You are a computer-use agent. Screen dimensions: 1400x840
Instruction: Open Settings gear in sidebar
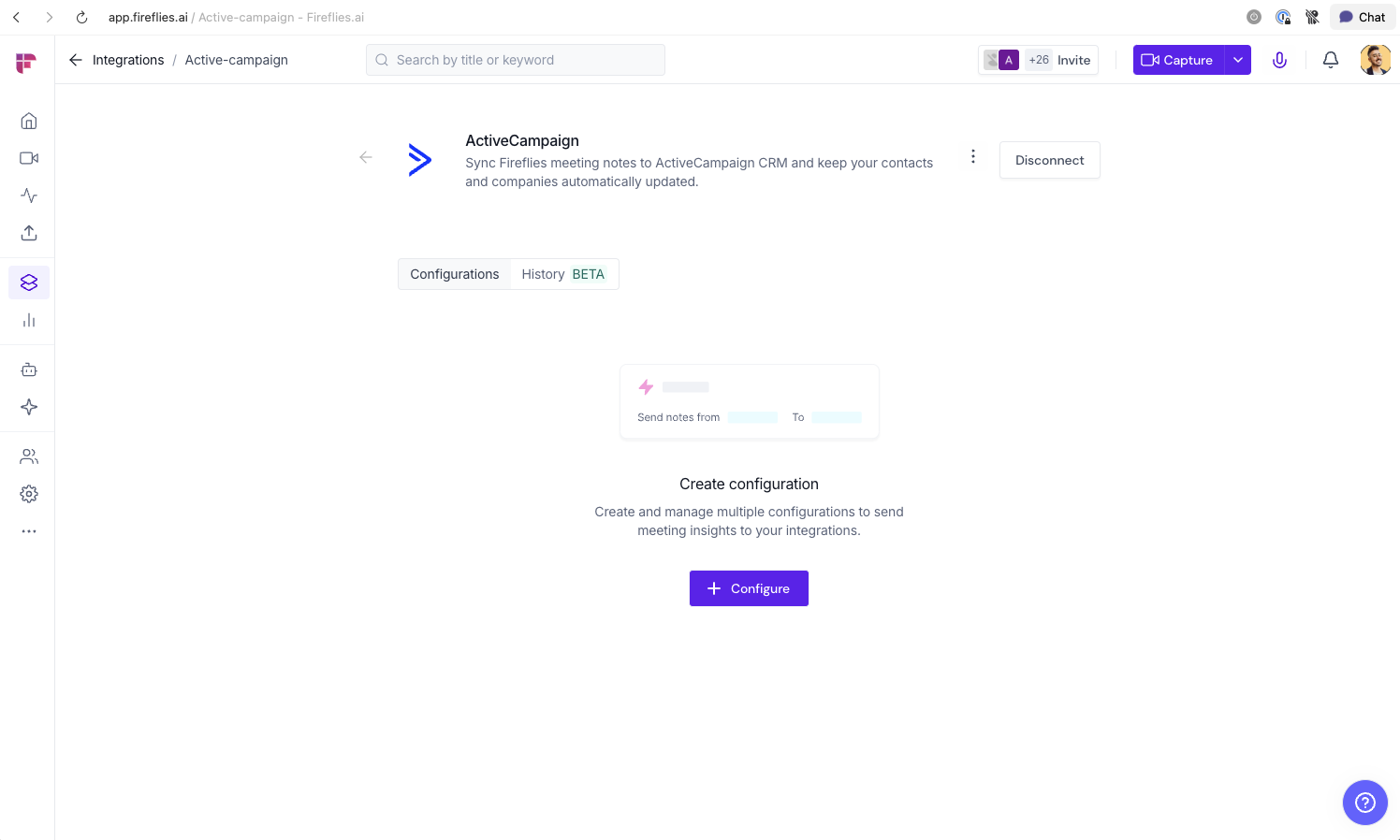29,494
